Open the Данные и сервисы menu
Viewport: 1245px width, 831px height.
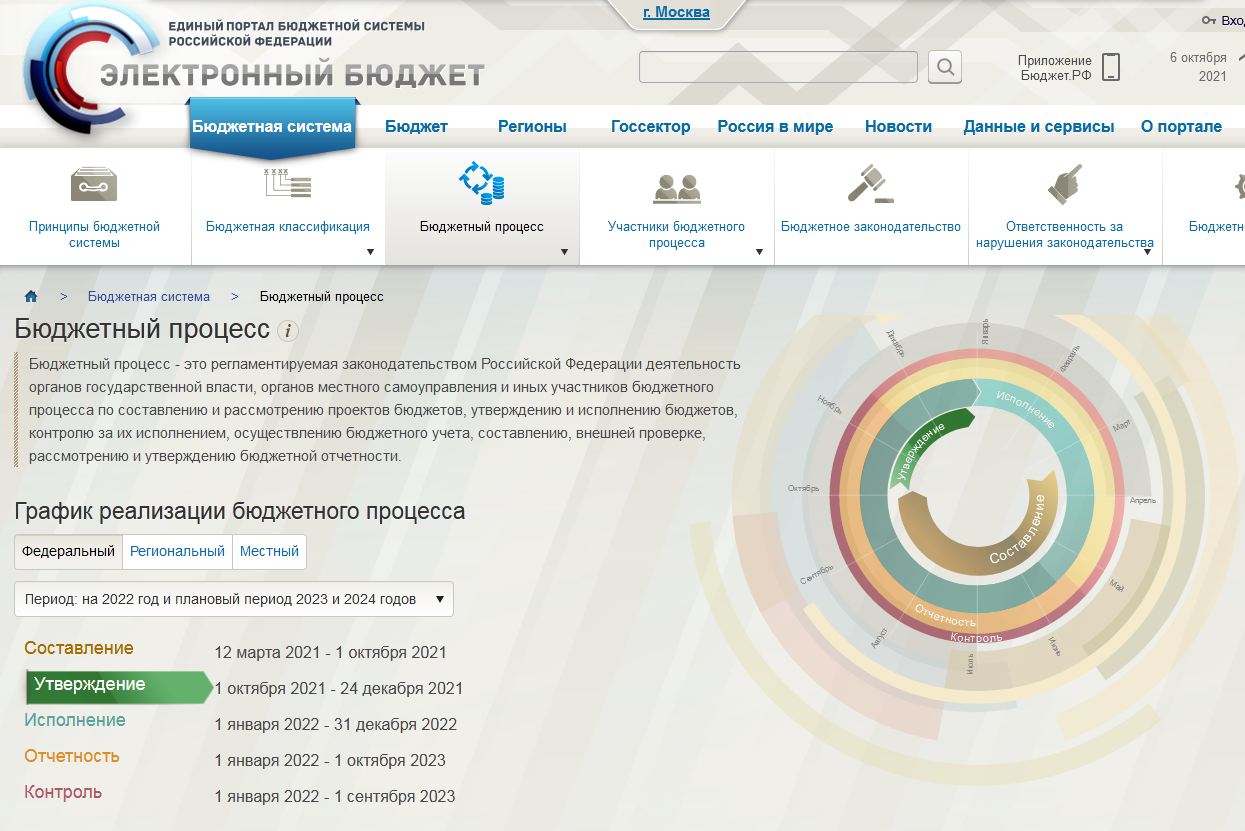click(1038, 126)
